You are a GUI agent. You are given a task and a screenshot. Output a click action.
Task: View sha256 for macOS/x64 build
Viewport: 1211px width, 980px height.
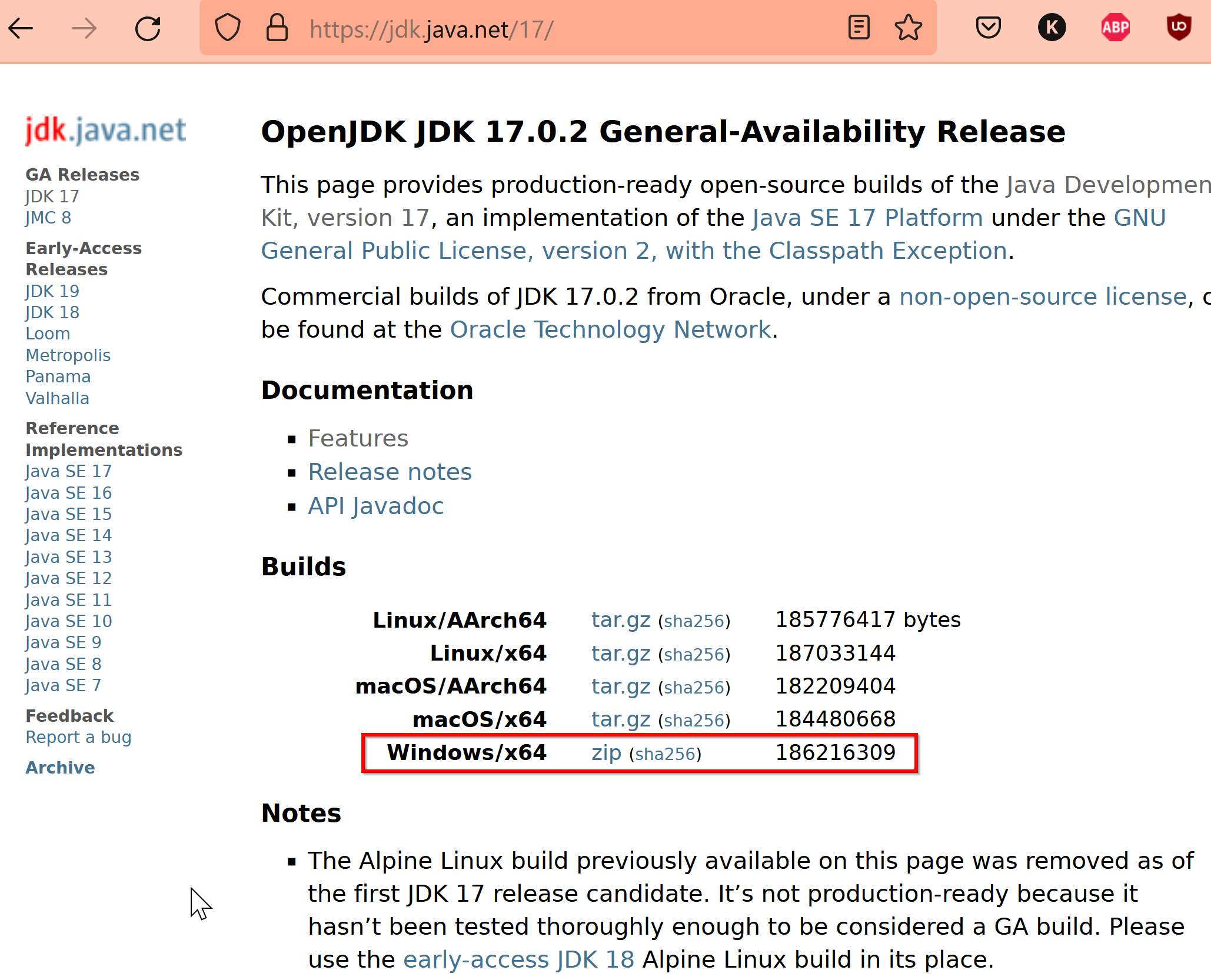[x=694, y=720]
